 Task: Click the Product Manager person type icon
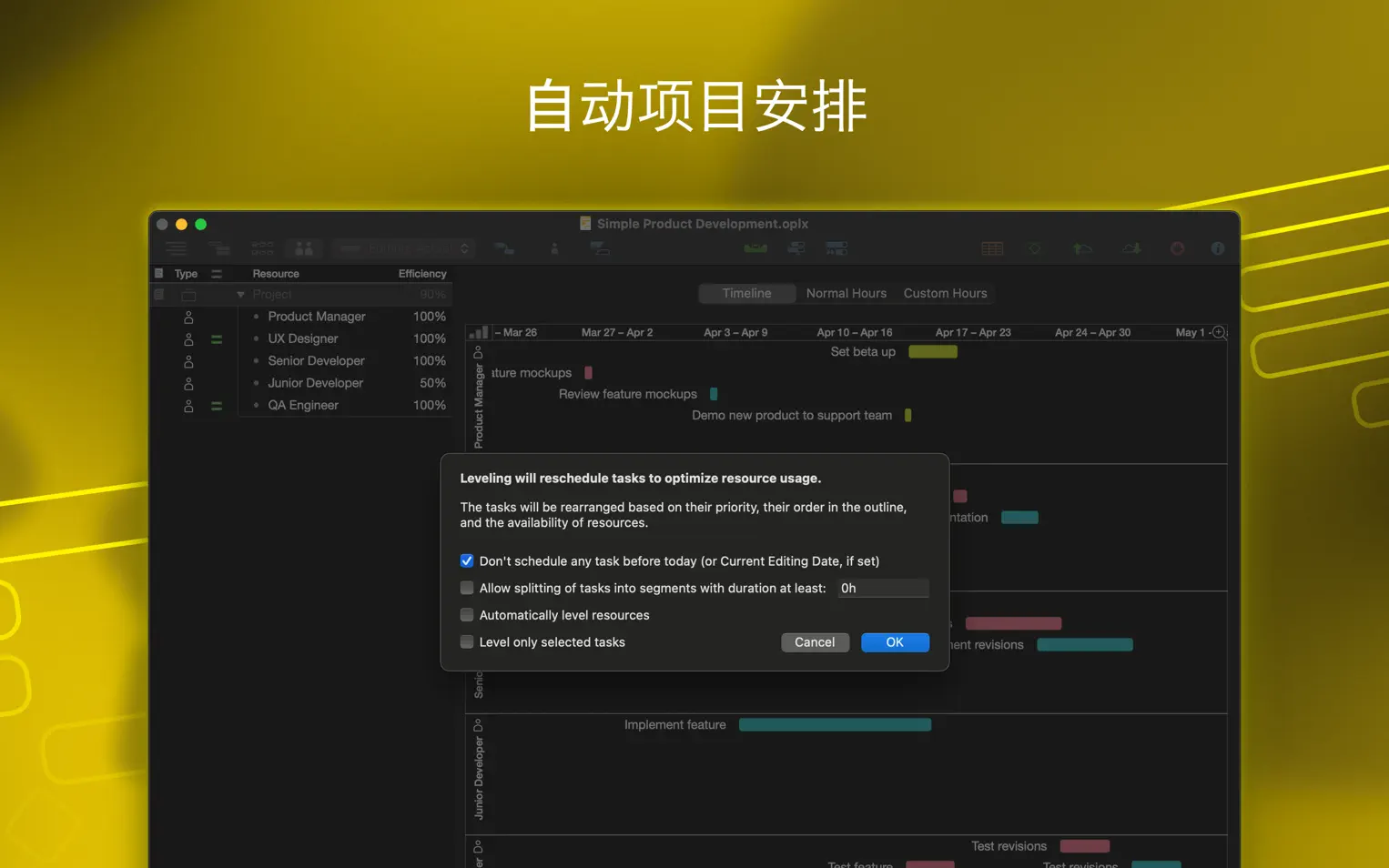point(188,317)
